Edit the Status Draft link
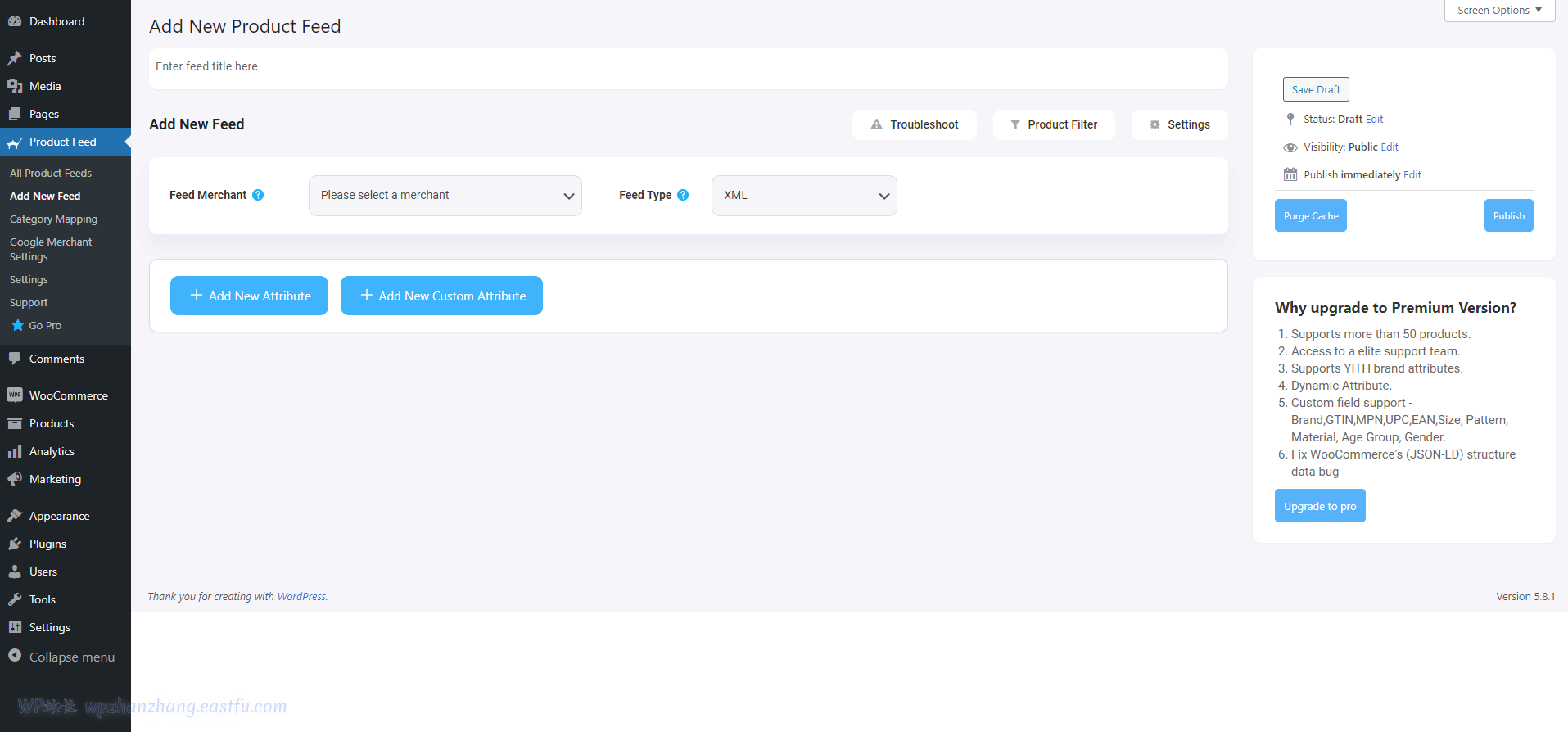 point(1375,120)
